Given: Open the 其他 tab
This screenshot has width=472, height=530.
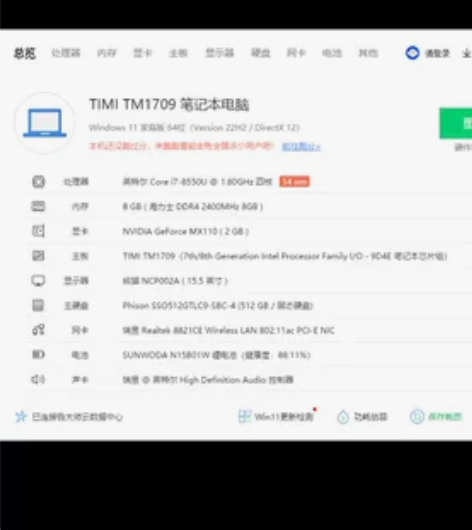Looking at the screenshot, I should tap(368, 53).
